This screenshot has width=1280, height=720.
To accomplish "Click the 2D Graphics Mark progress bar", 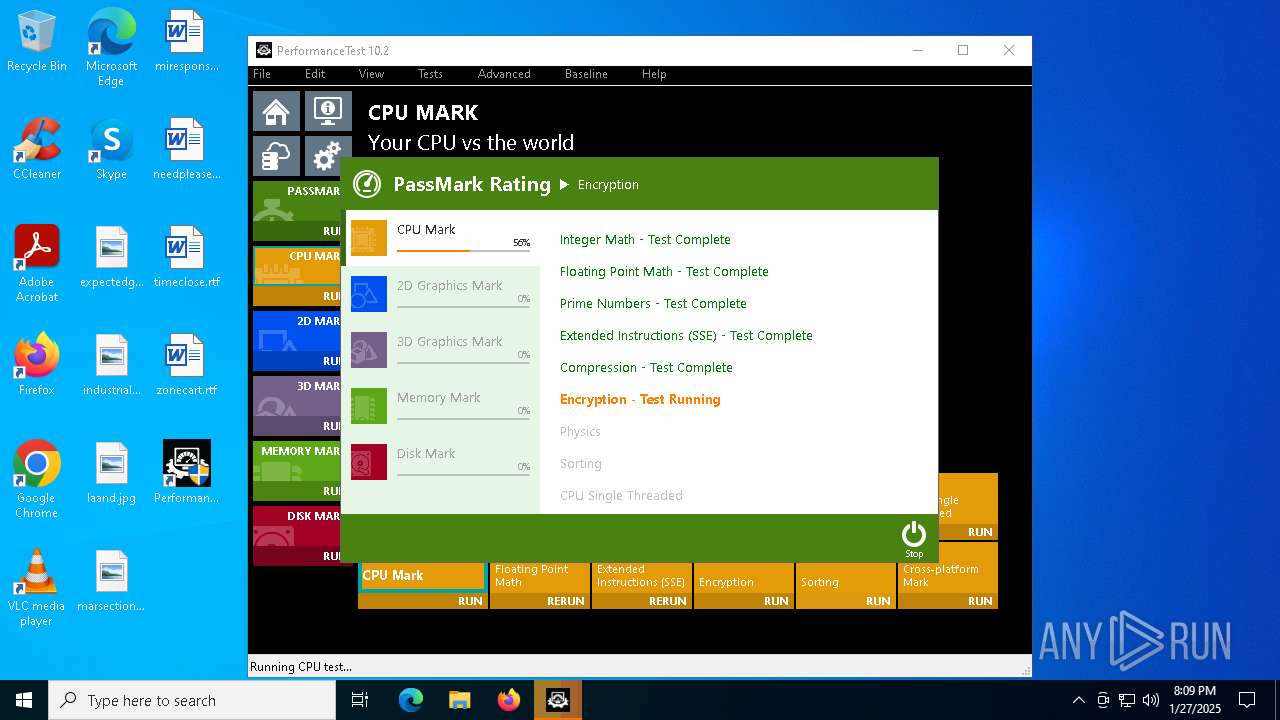I will (x=463, y=306).
